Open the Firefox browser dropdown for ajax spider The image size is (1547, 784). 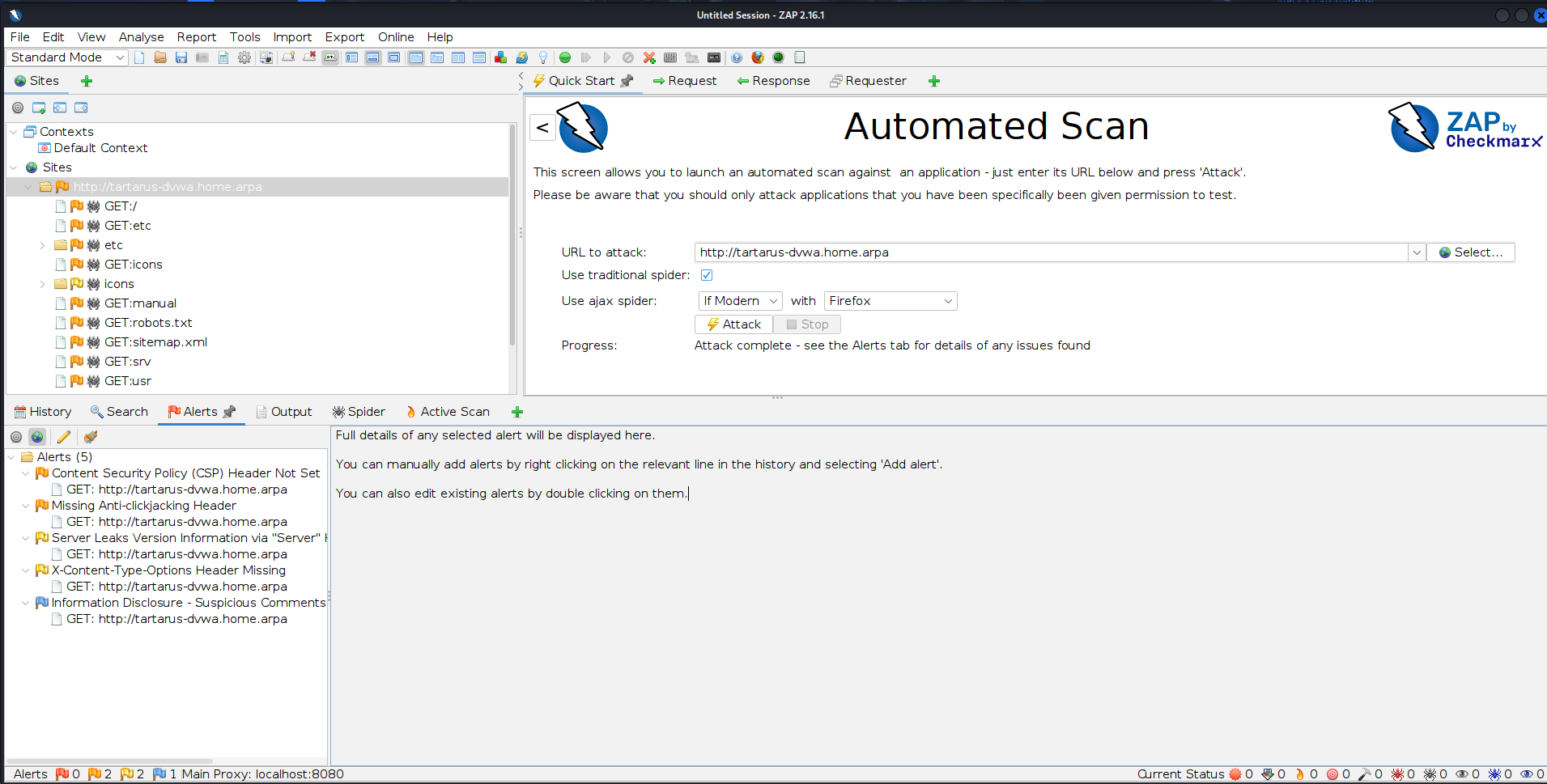click(x=890, y=301)
